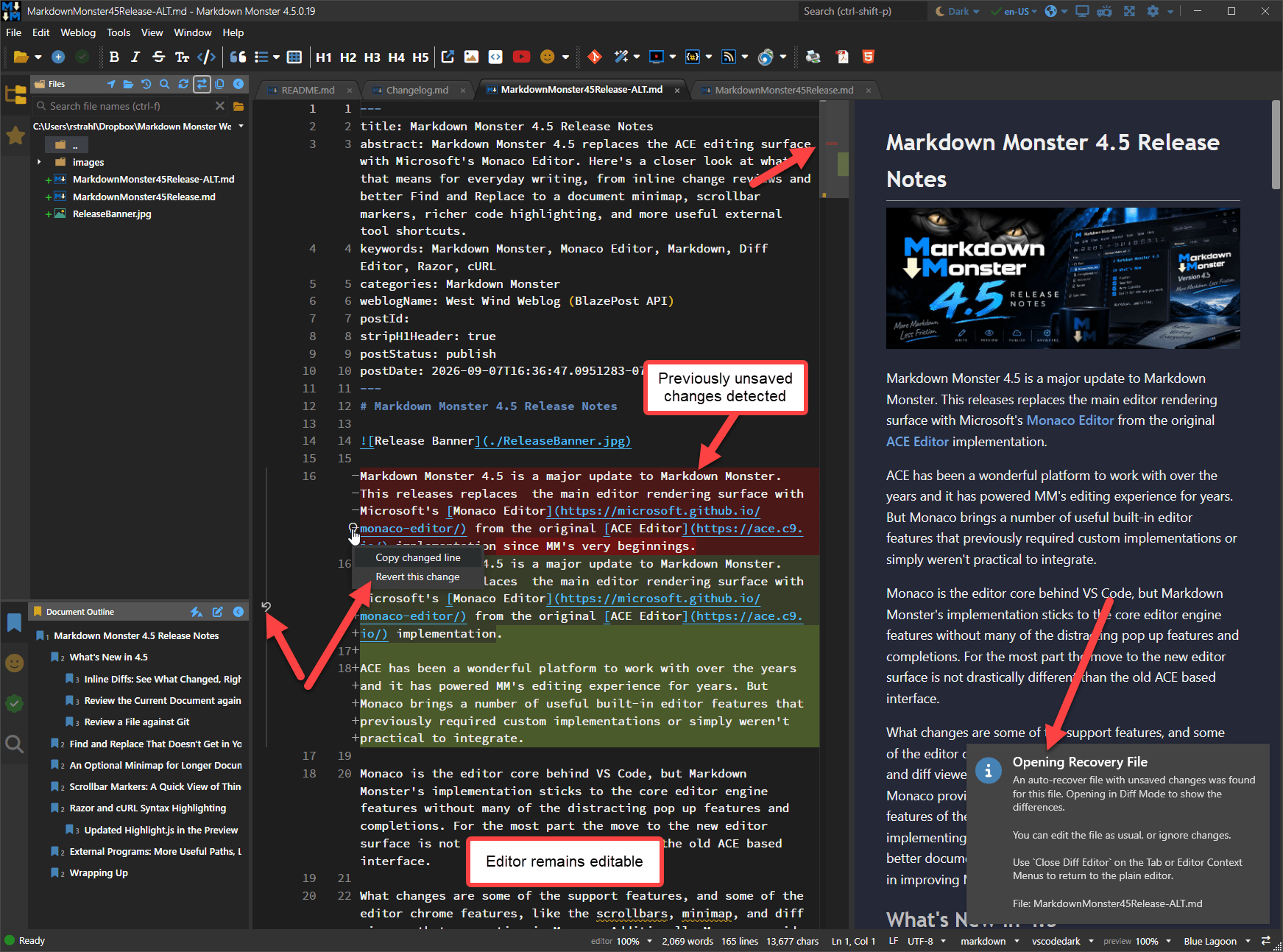Image resolution: width=1283 pixels, height=952 pixels.
Task: Click the open folder icon in Files header
Action: coord(128,84)
